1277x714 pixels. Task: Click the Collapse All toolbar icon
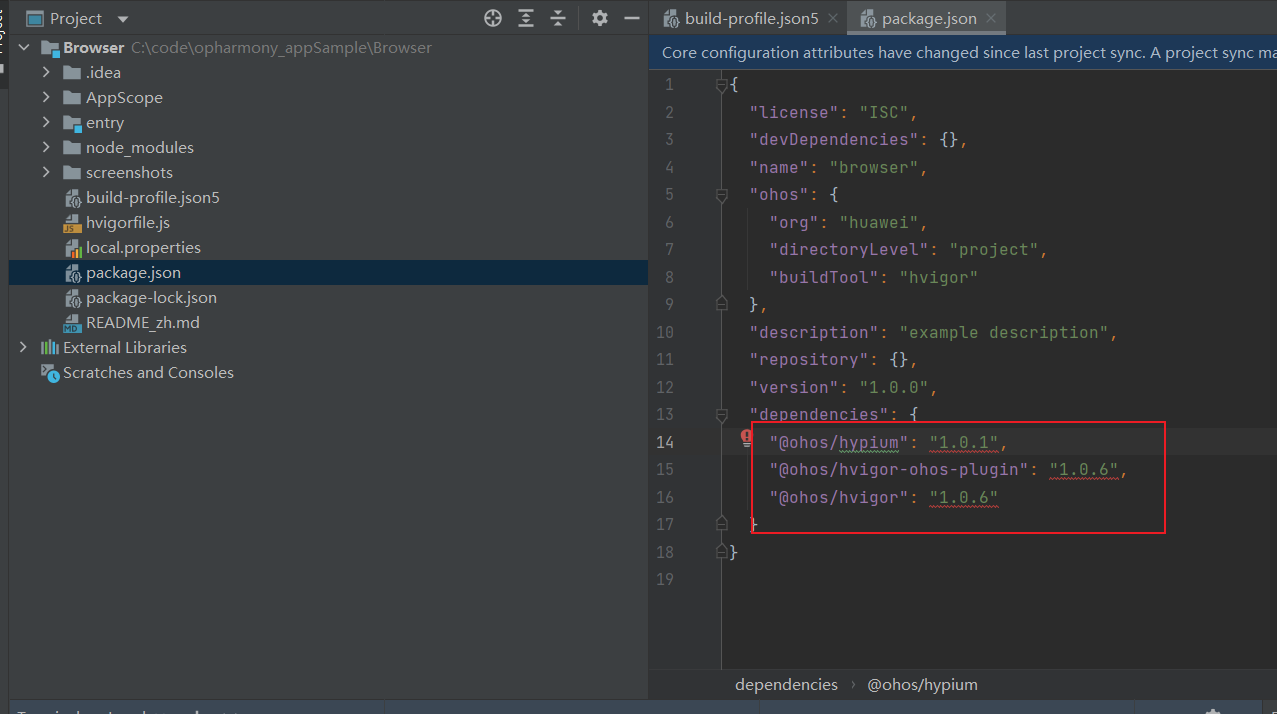pyautogui.click(x=558, y=18)
